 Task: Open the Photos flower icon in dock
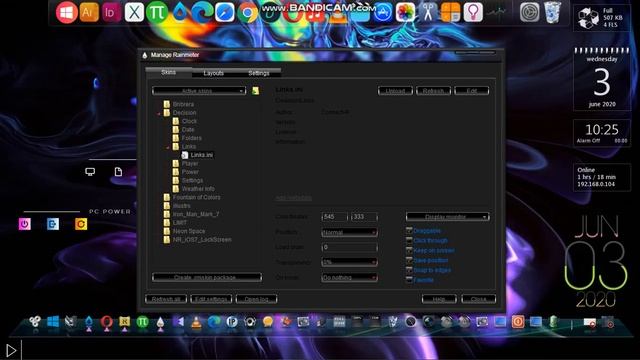(405, 13)
